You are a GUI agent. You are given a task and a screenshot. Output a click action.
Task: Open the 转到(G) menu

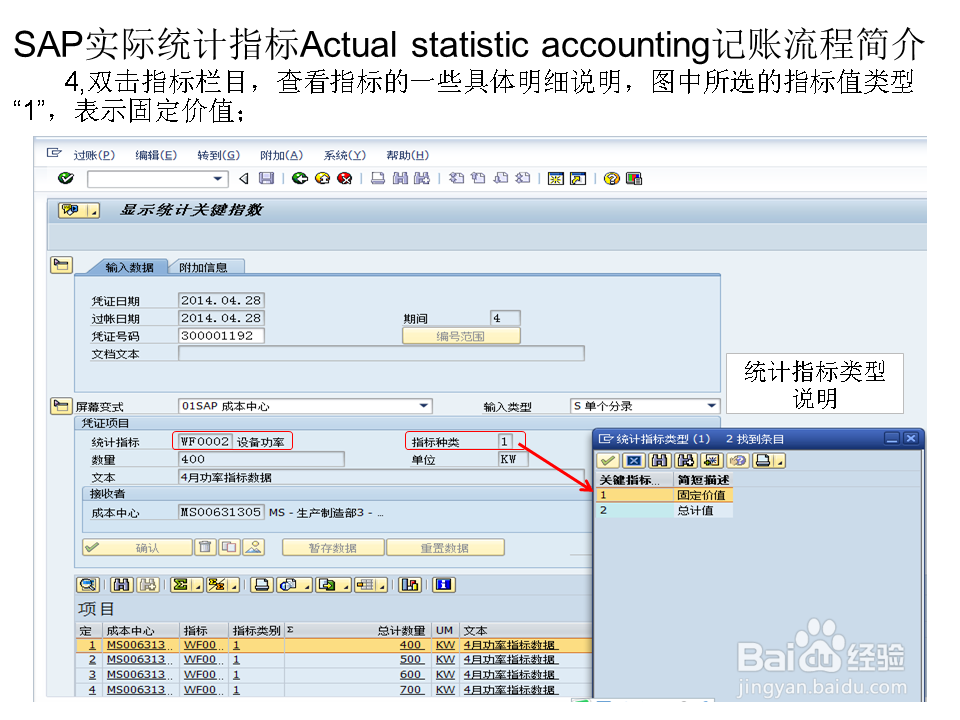[x=219, y=155]
